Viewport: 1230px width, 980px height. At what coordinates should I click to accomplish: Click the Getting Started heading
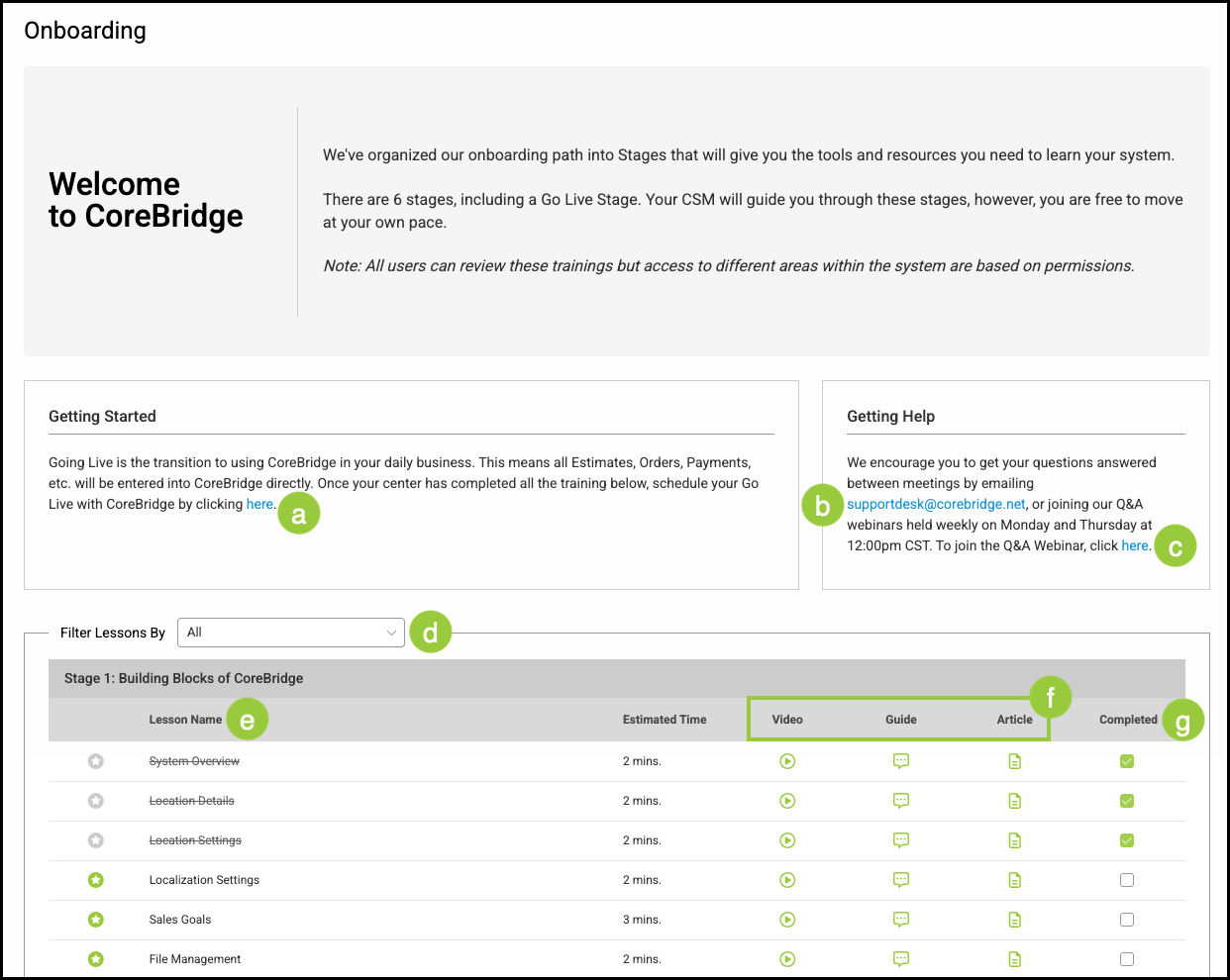point(102,417)
